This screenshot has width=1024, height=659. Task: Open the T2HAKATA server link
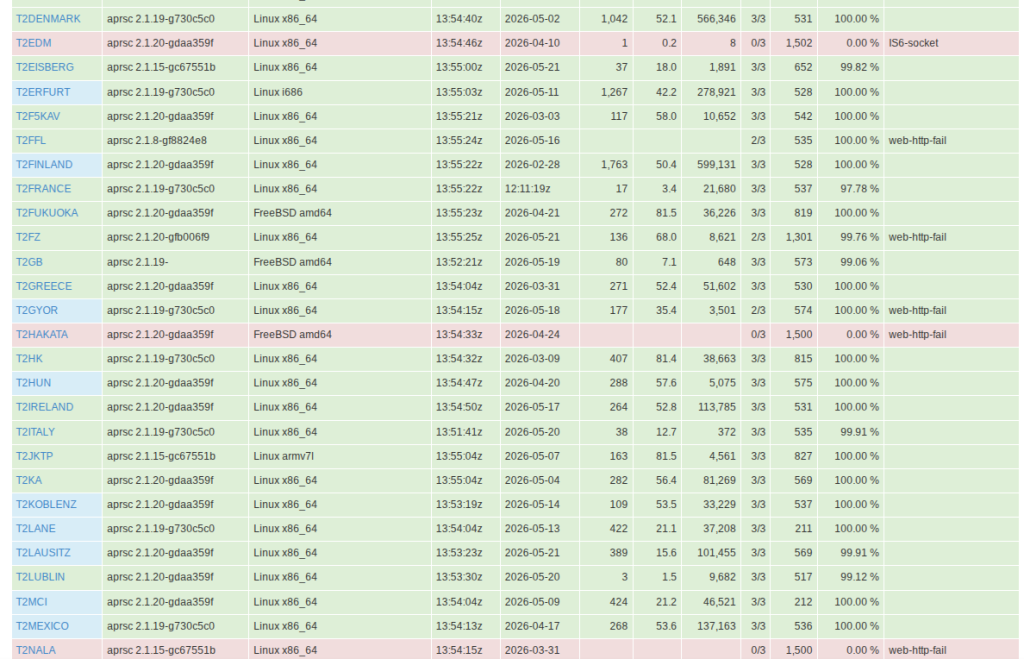(x=42, y=334)
